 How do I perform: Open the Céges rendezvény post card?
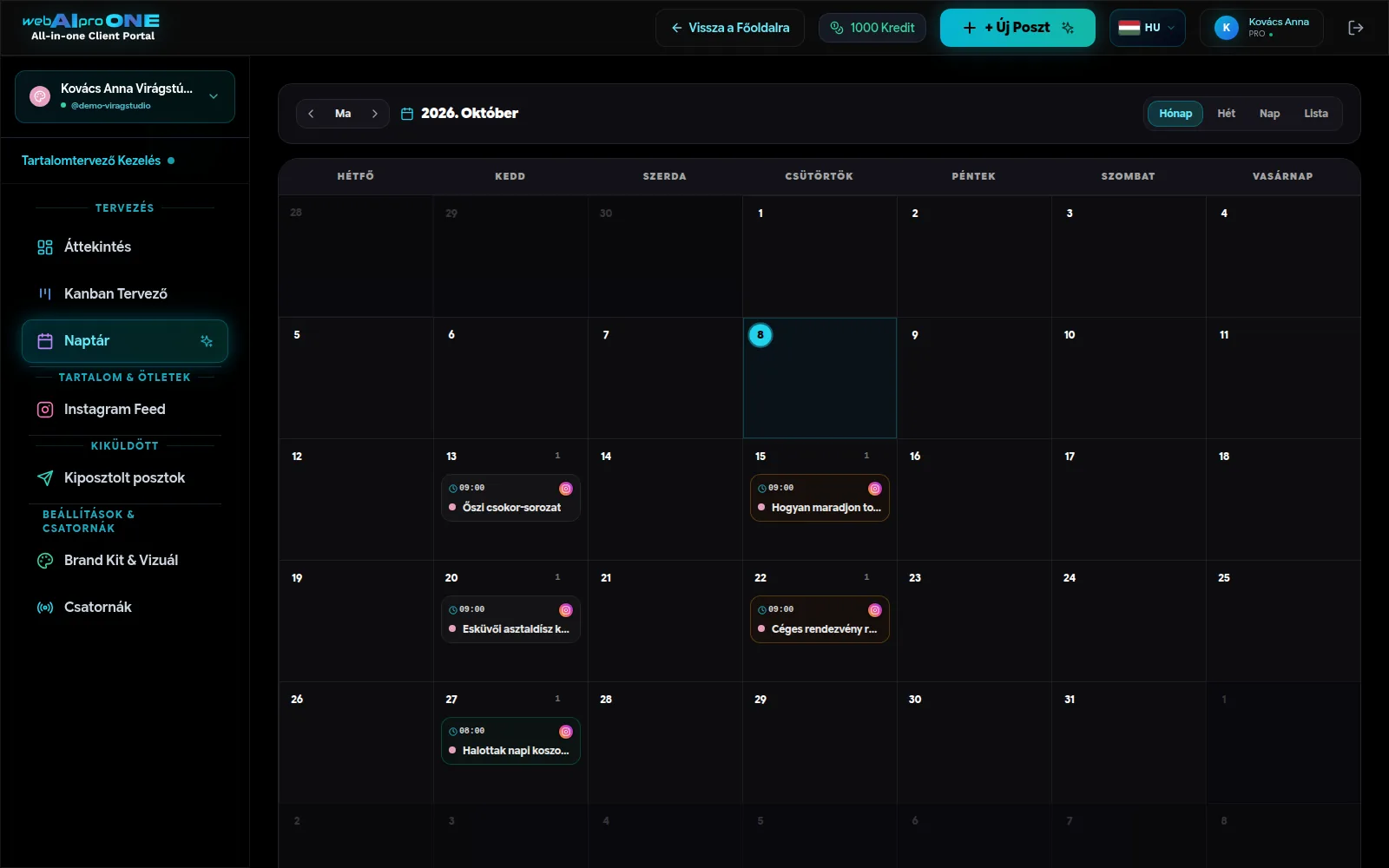point(820,620)
